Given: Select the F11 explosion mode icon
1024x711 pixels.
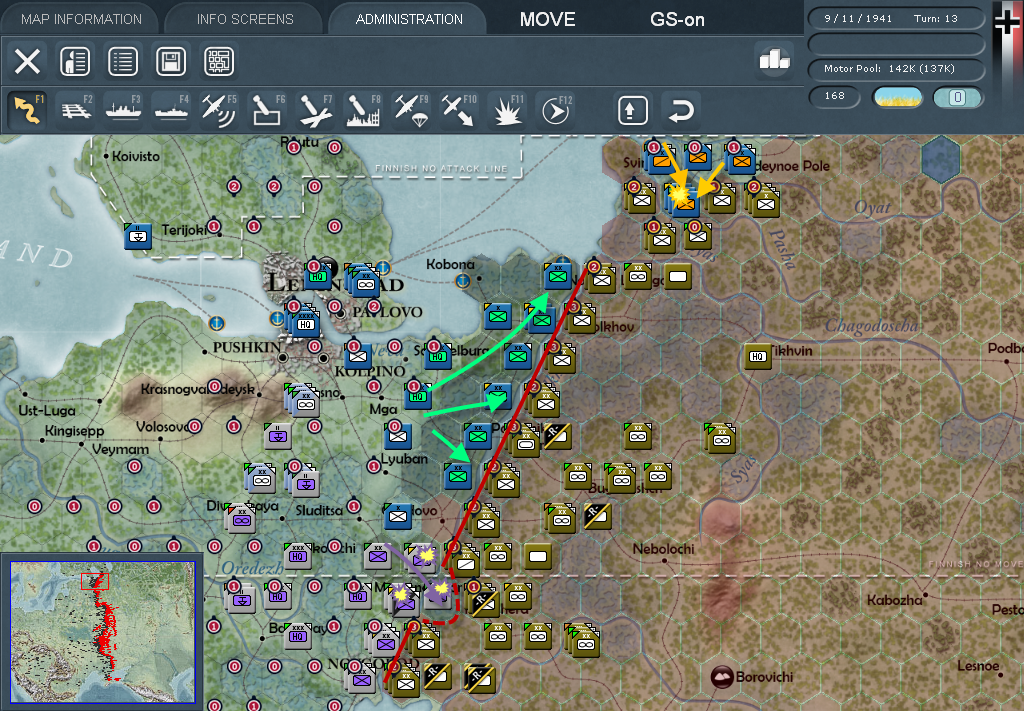Looking at the screenshot, I should pos(507,109).
